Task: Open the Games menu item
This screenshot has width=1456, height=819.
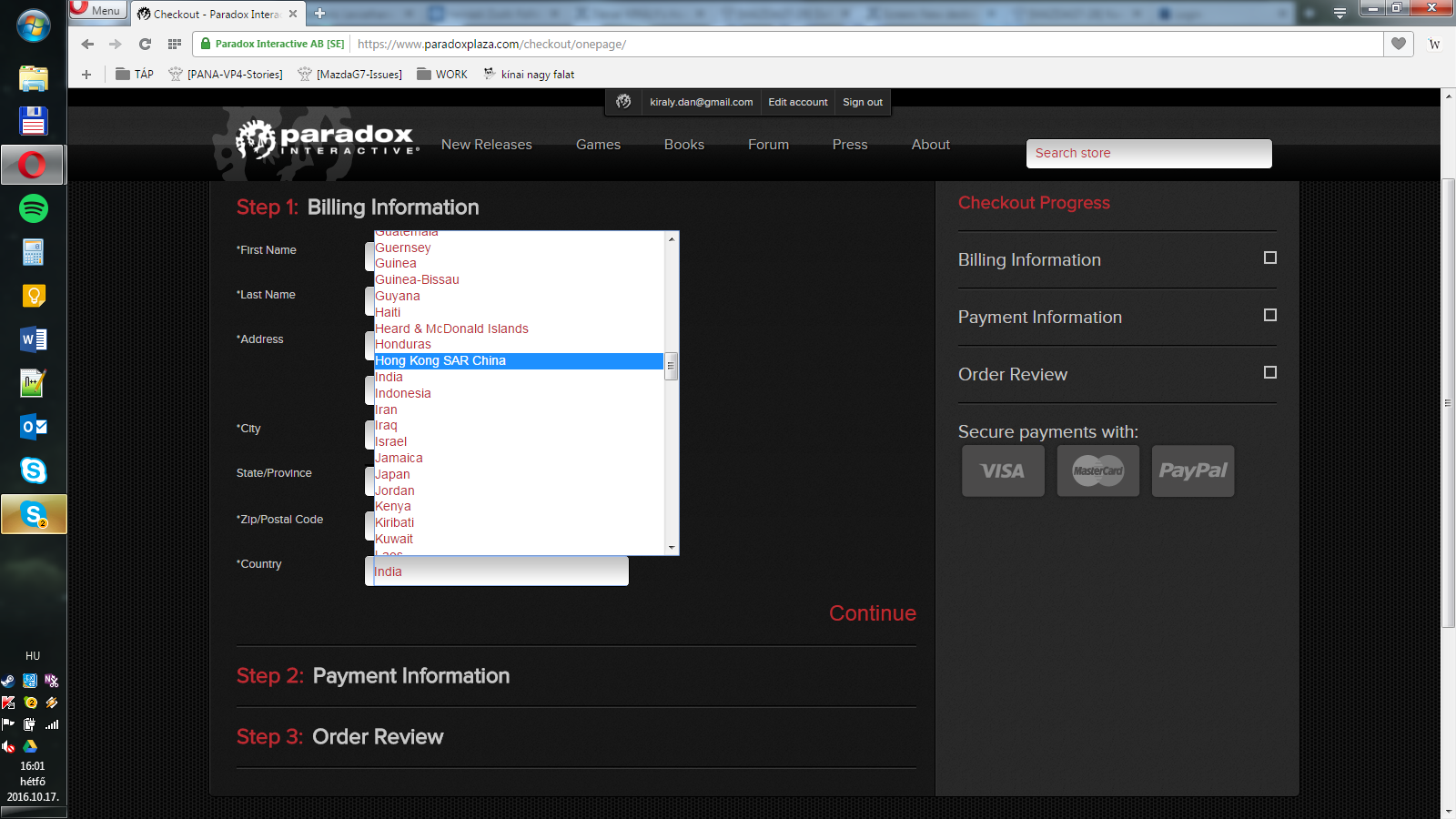Action: point(598,145)
